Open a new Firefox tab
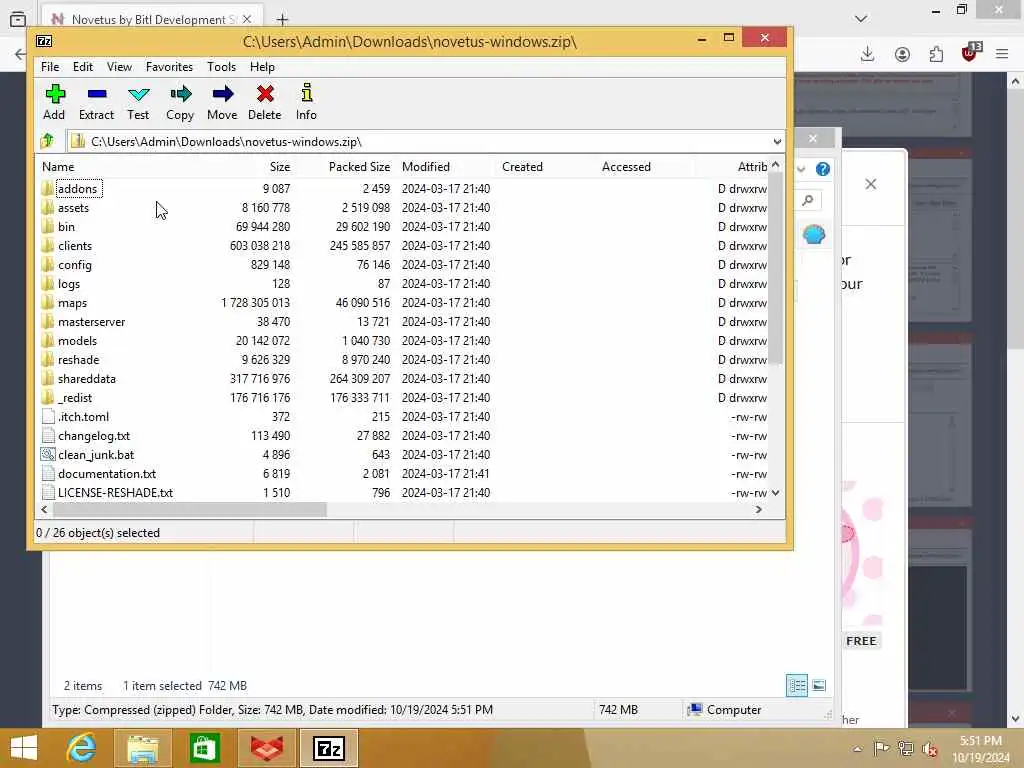This screenshot has width=1024, height=768. click(x=282, y=20)
